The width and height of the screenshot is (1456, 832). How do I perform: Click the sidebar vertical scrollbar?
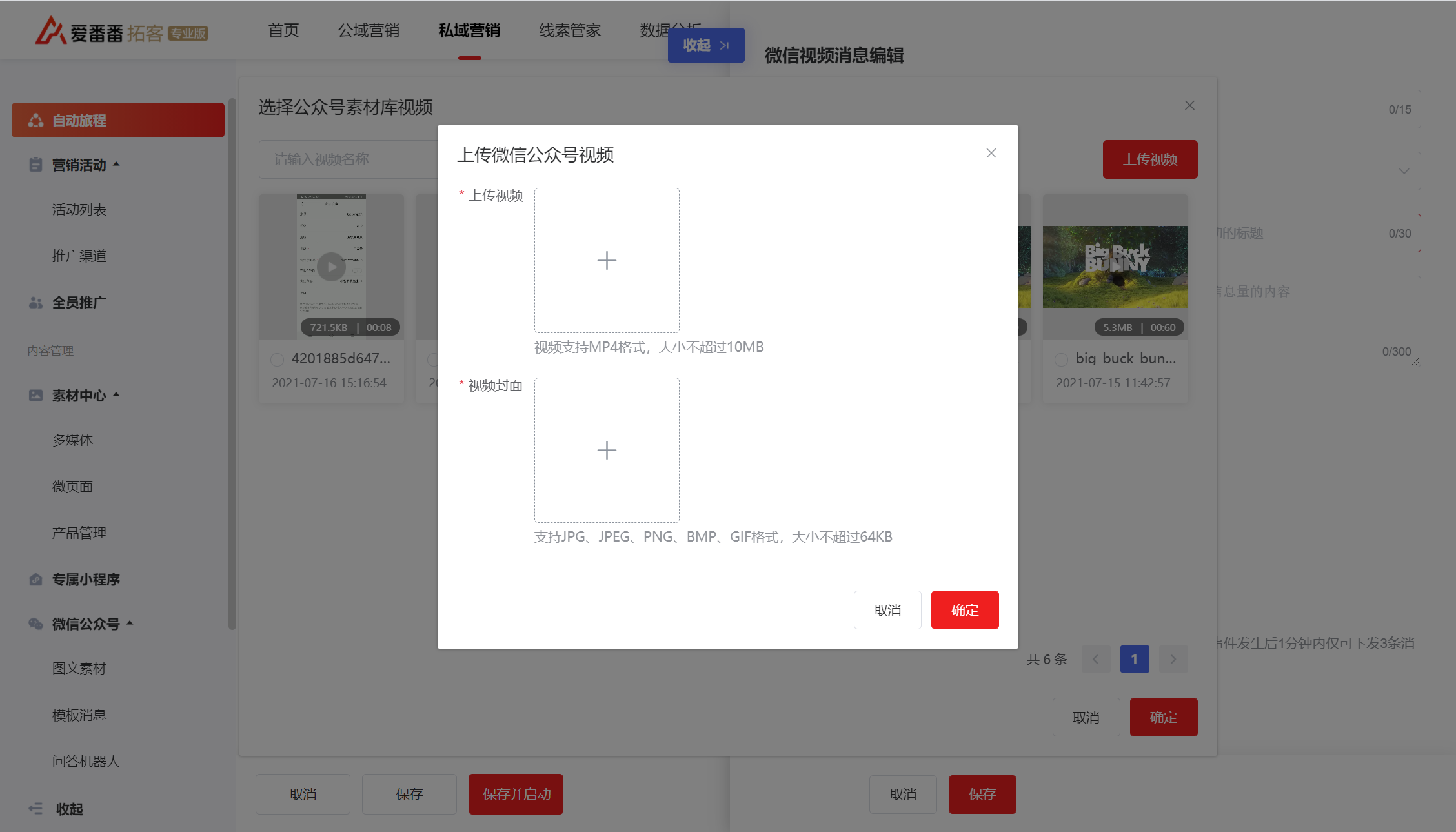pos(232,364)
